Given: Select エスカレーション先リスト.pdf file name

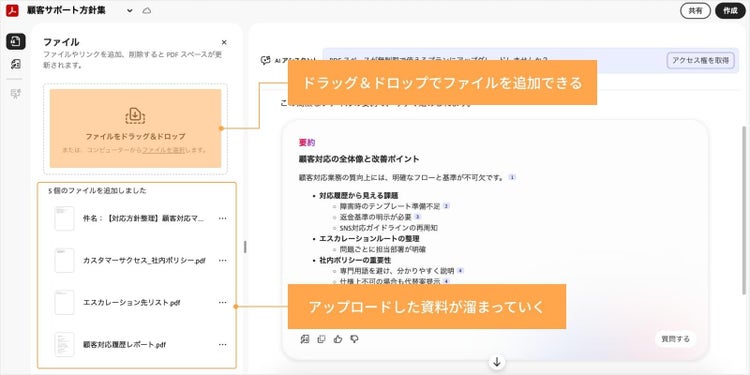Looking at the screenshot, I should pyautogui.click(x=132, y=303).
